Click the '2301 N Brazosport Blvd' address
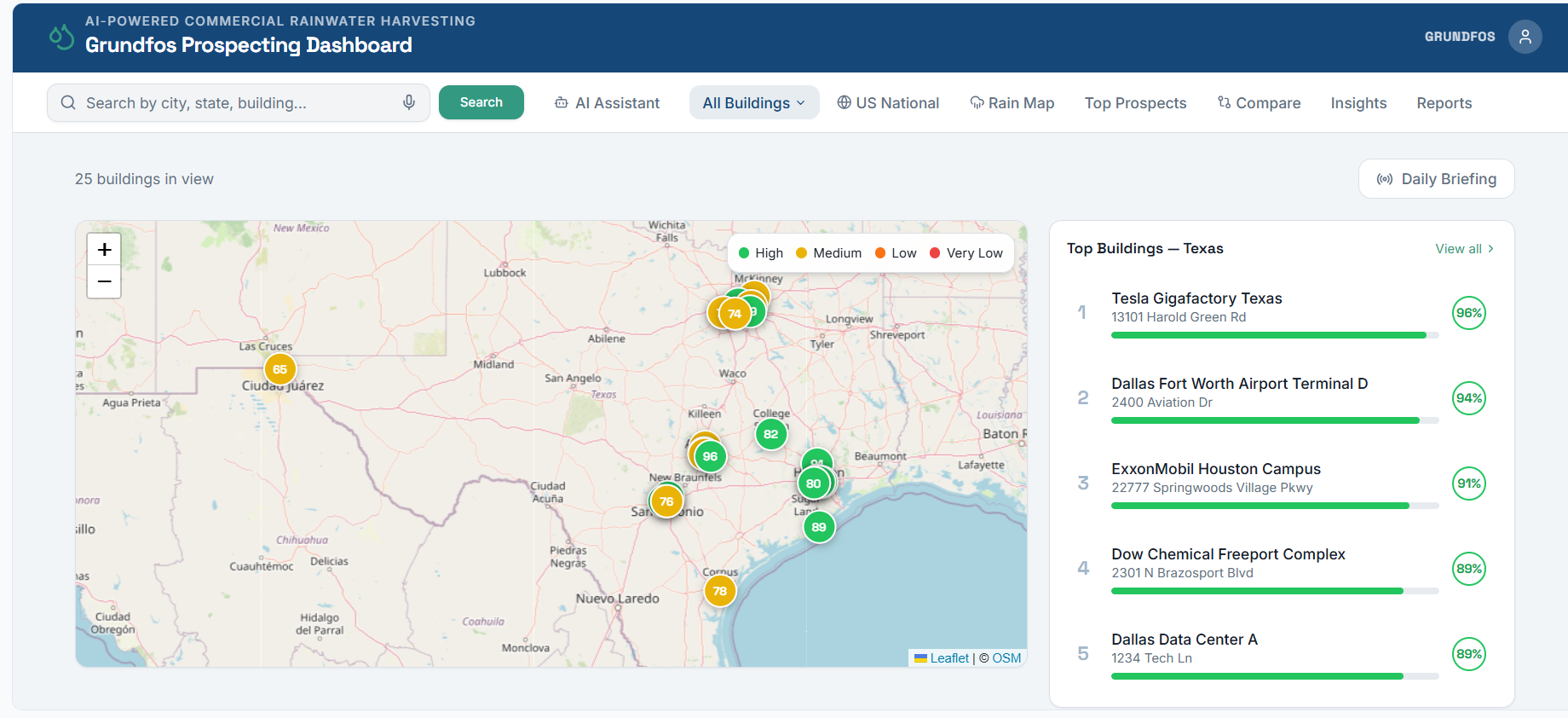Viewport: 1568px width, 718px height. pos(1182,573)
